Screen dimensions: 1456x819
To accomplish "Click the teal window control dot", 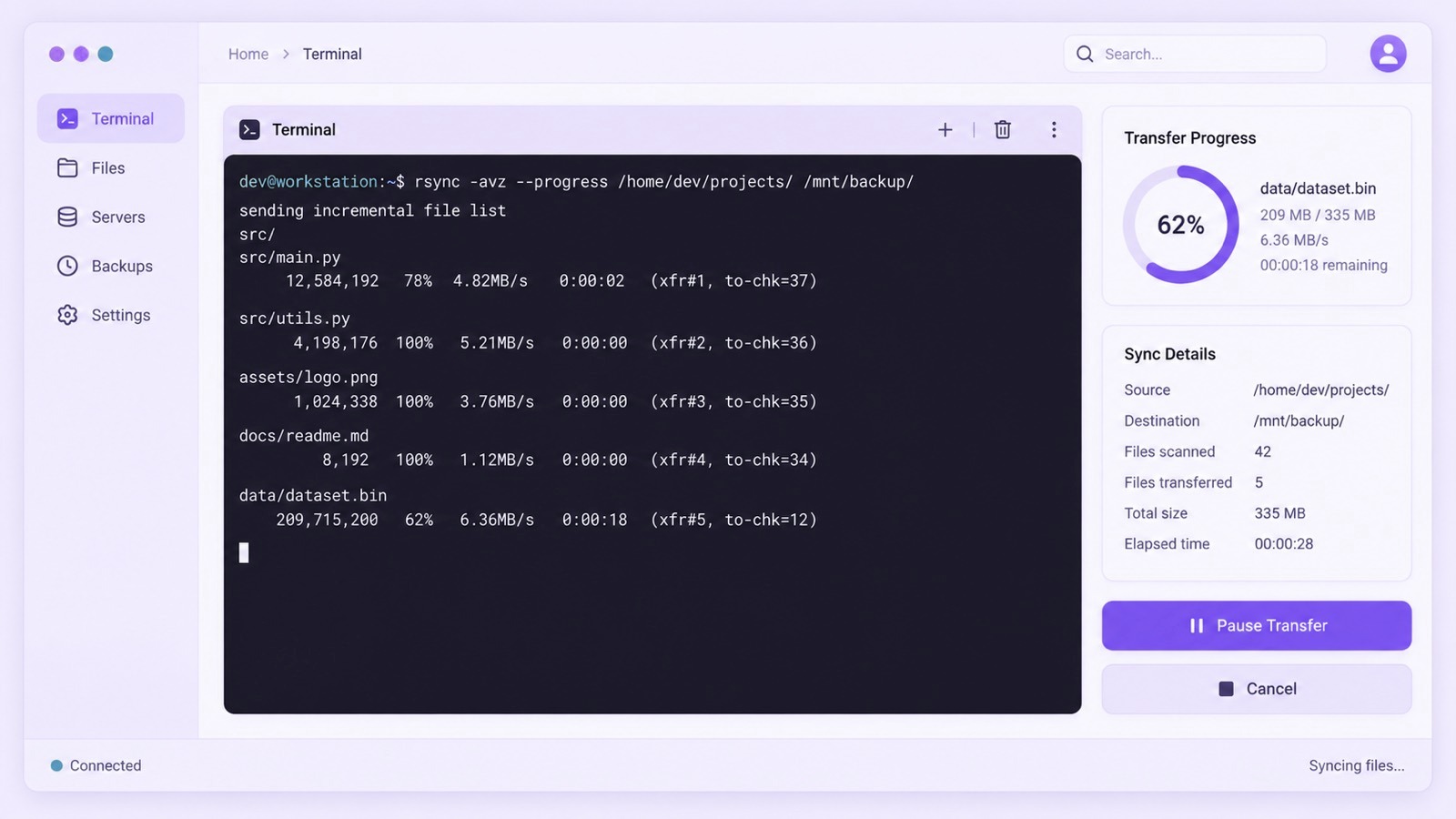I will (106, 54).
